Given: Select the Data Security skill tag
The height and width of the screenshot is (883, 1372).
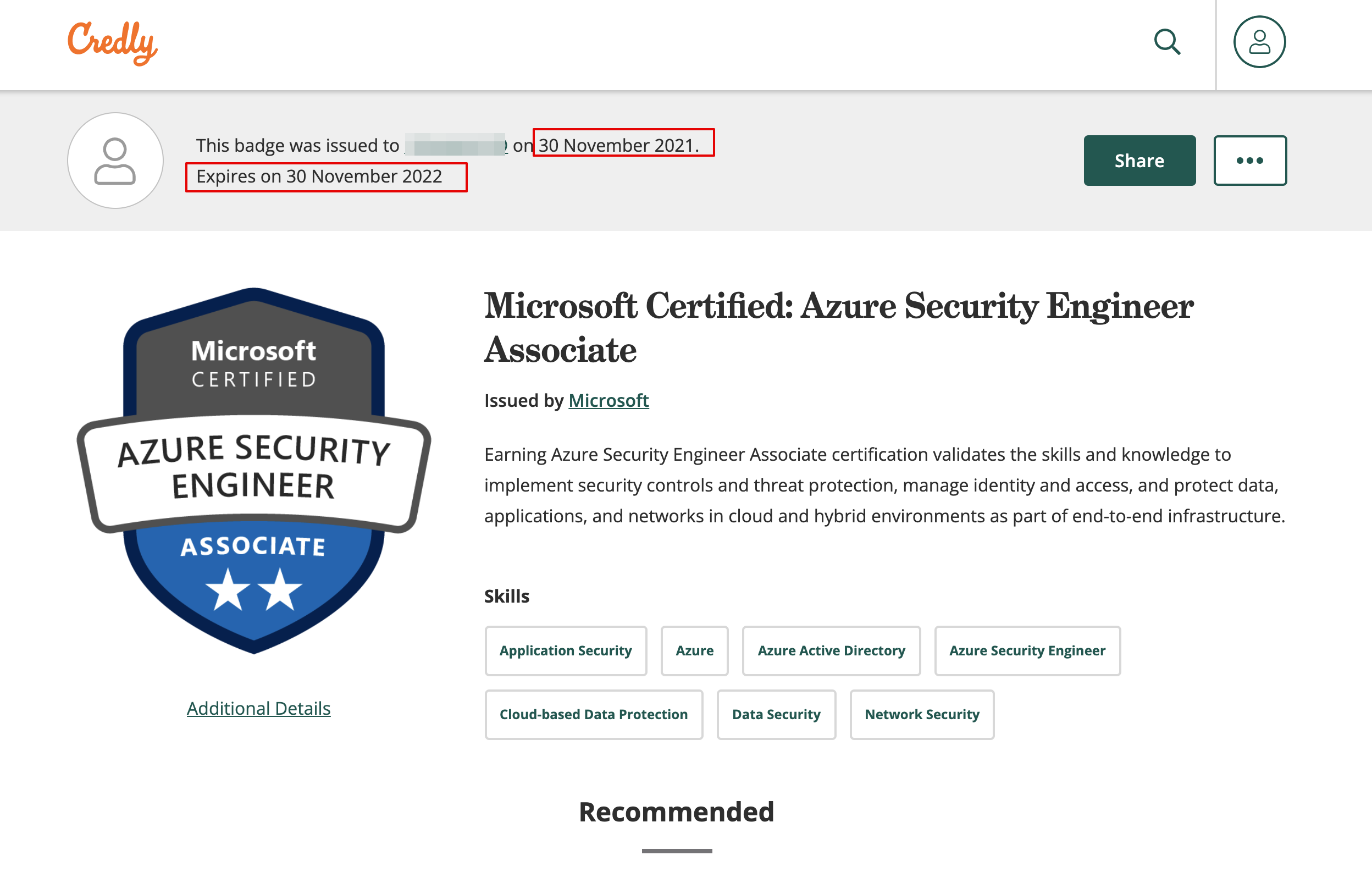Looking at the screenshot, I should pyautogui.click(x=776, y=714).
